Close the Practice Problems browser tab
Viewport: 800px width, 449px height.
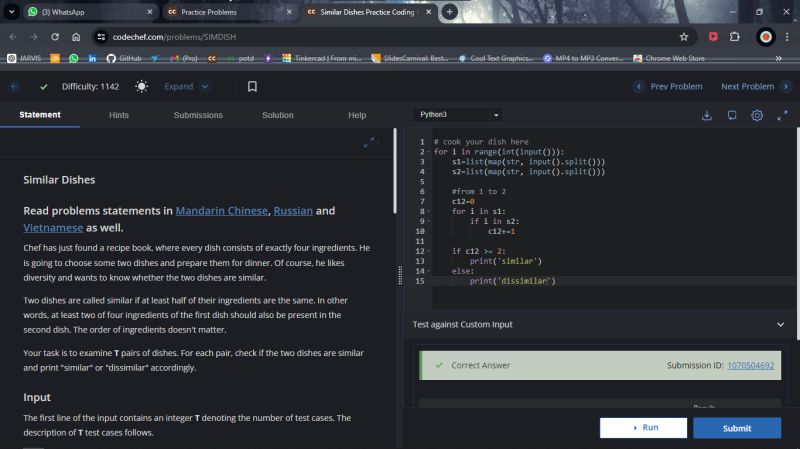click(289, 12)
